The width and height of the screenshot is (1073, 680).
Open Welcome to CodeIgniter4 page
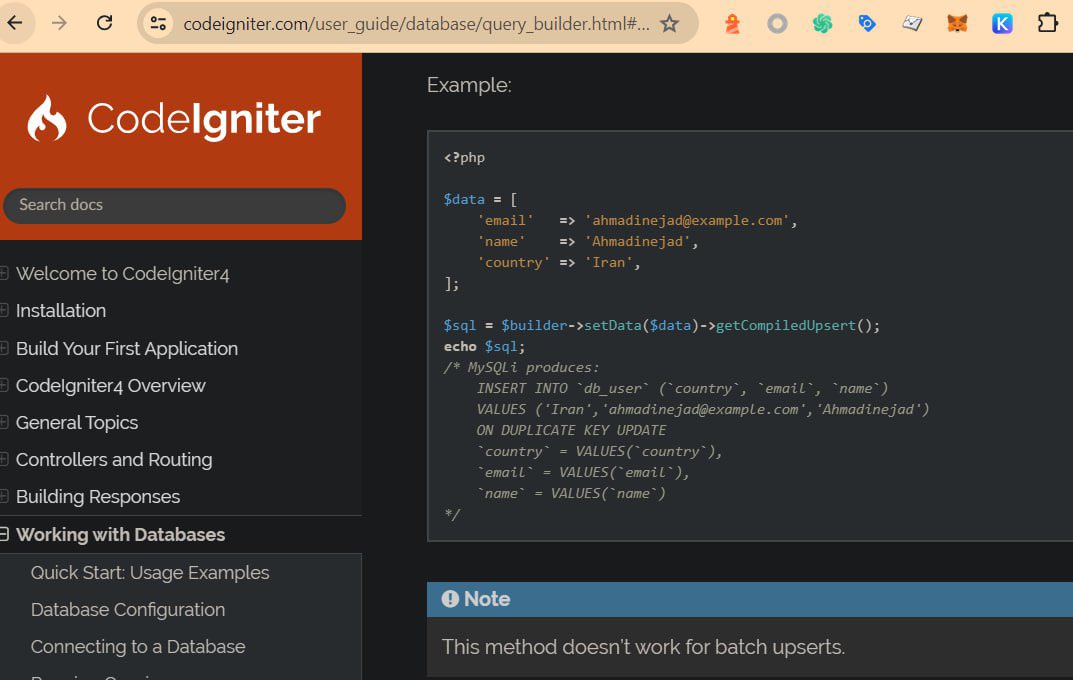[x=122, y=274]
